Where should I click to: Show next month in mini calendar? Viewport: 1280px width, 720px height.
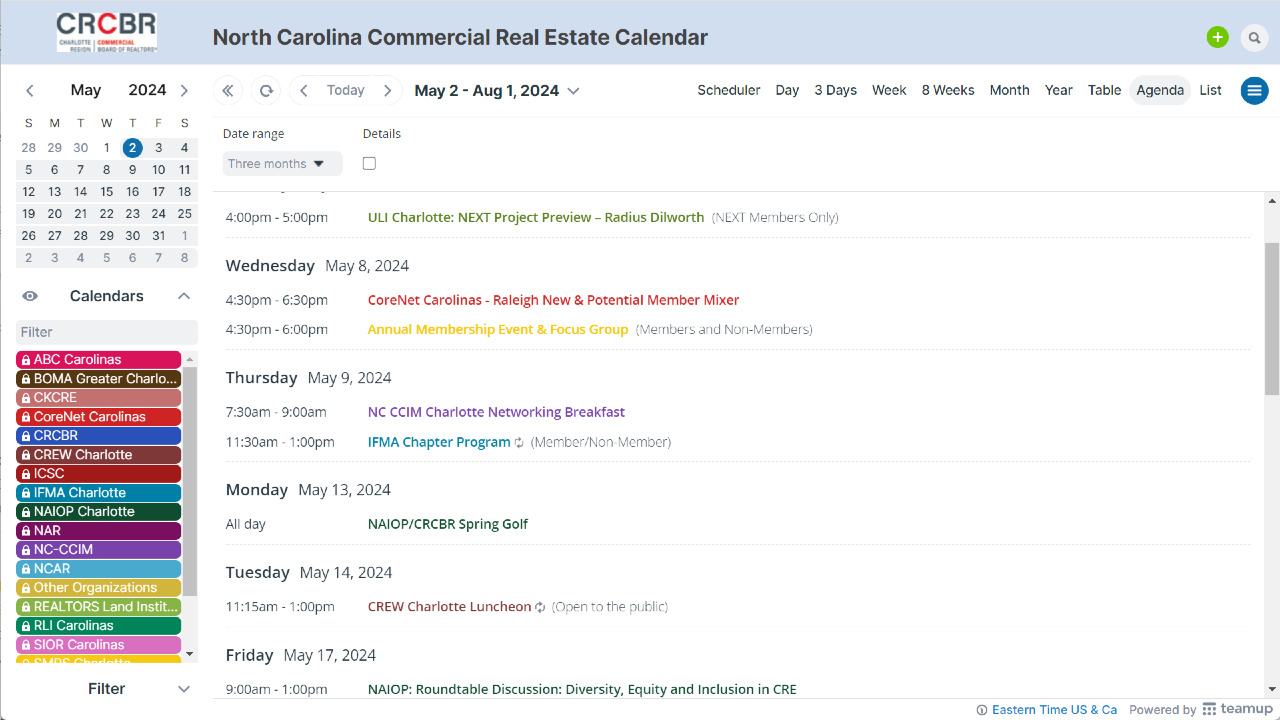click(184, 90)
